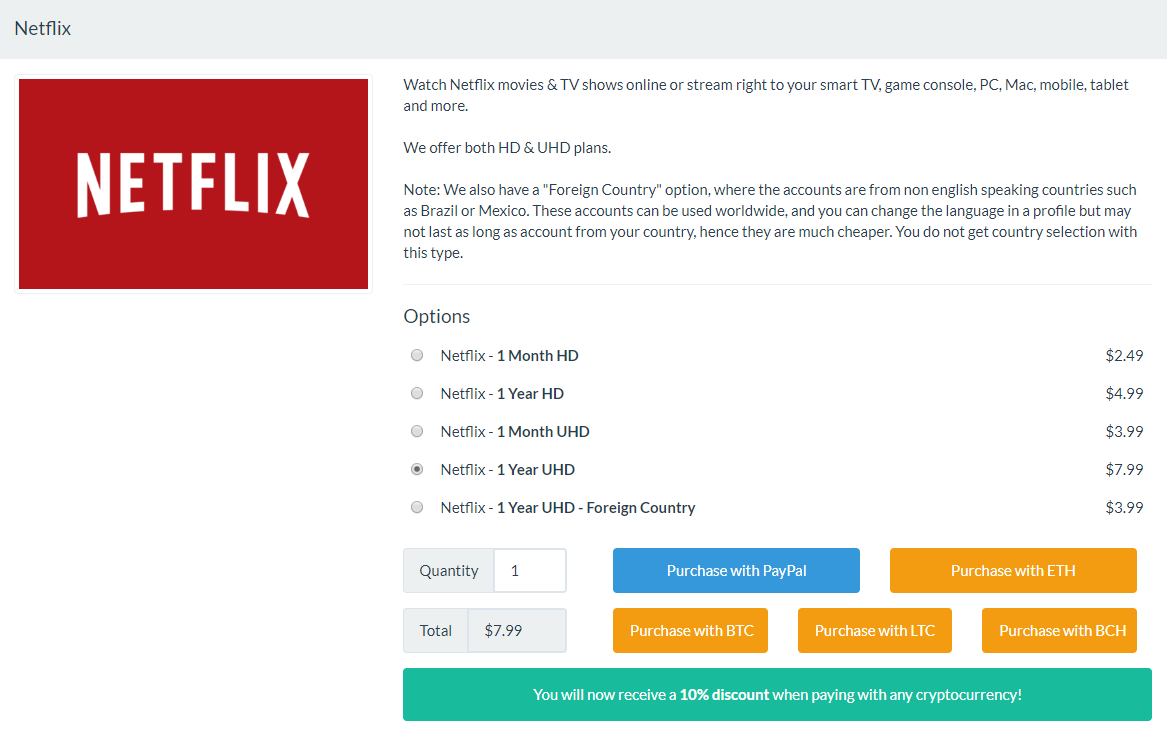Focus the Quantity input field
The image size is (1167, 755).
point(530,570)
